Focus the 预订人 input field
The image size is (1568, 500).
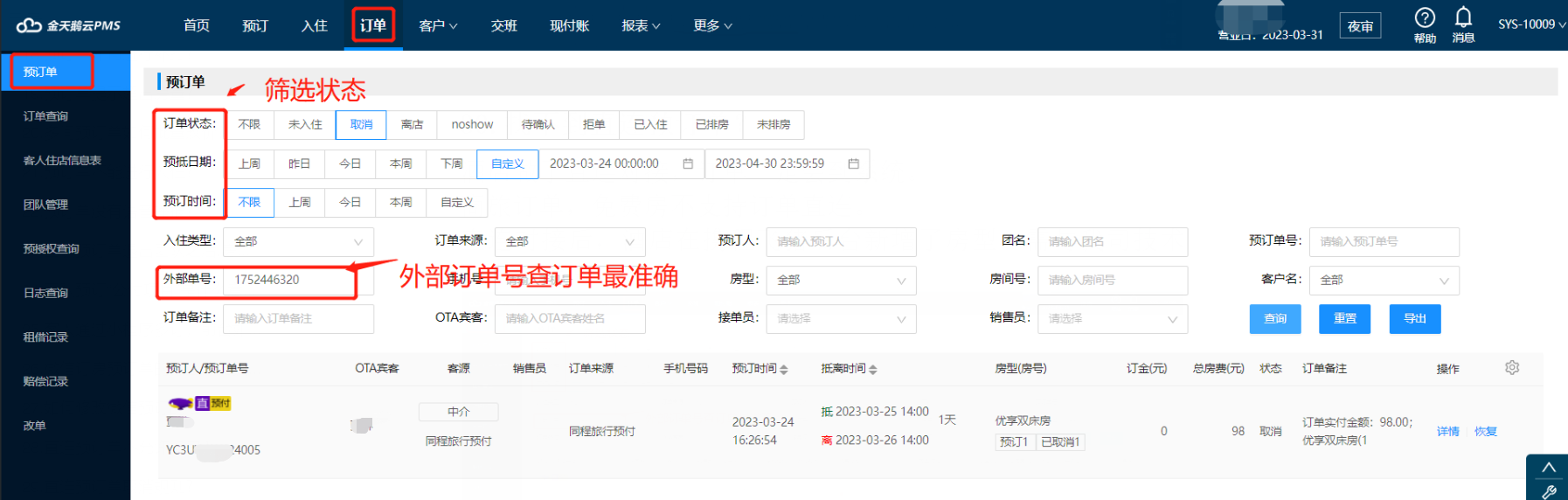tap(841, 241)
